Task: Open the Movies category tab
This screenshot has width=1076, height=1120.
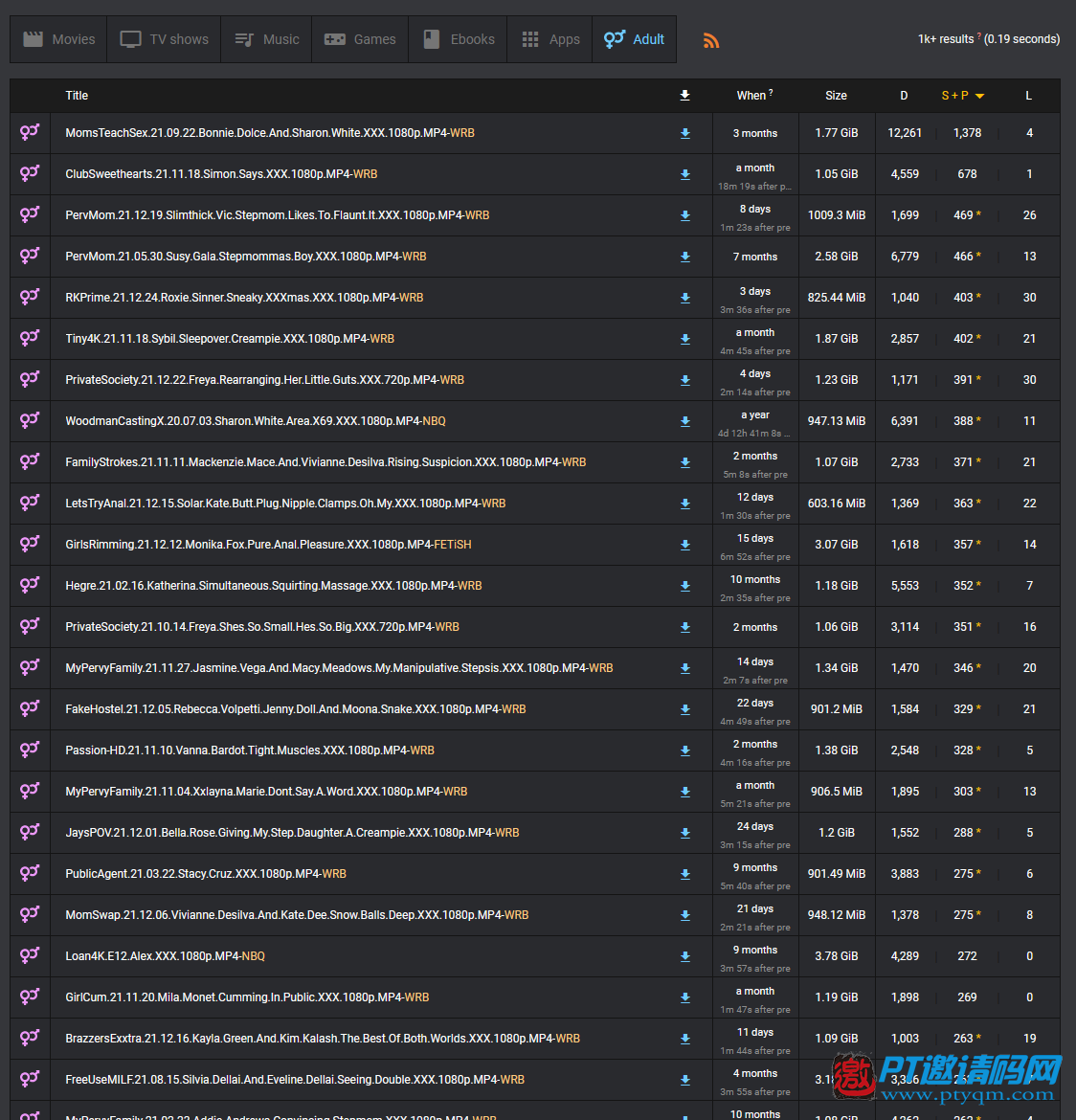Action: click(x=58, y=39)
